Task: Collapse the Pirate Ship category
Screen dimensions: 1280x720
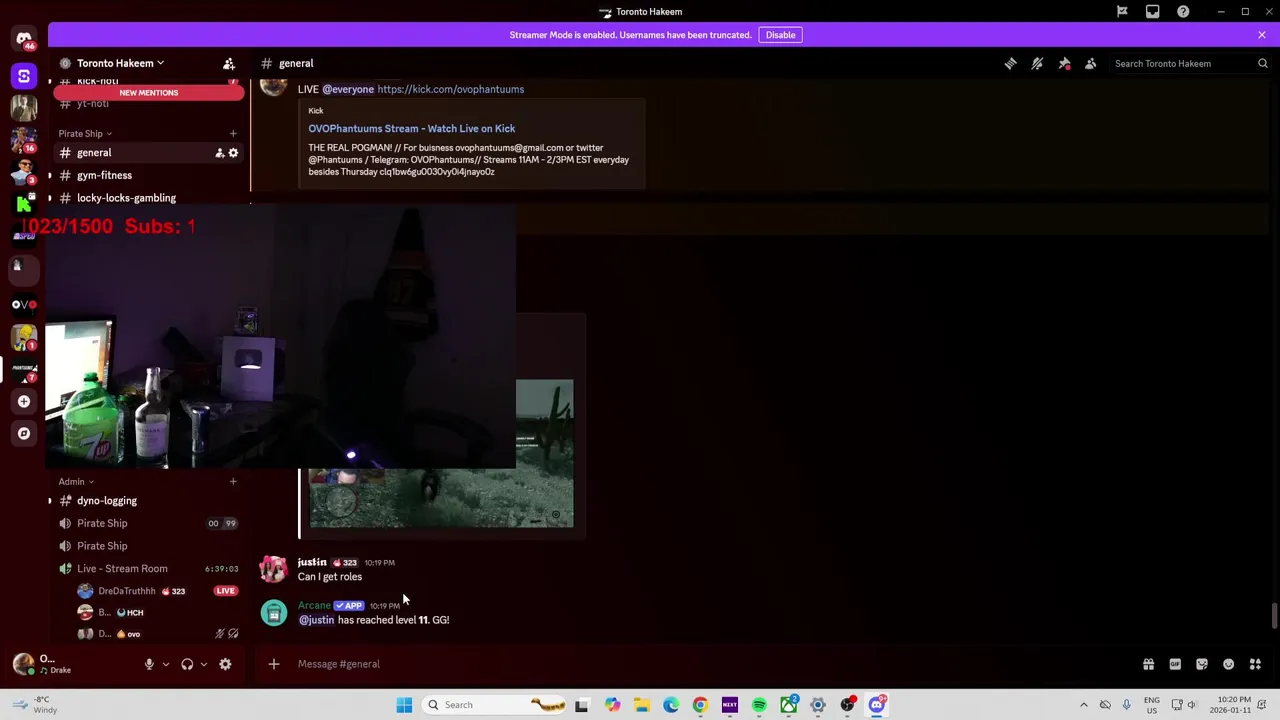Action: (x=85, y=133)
